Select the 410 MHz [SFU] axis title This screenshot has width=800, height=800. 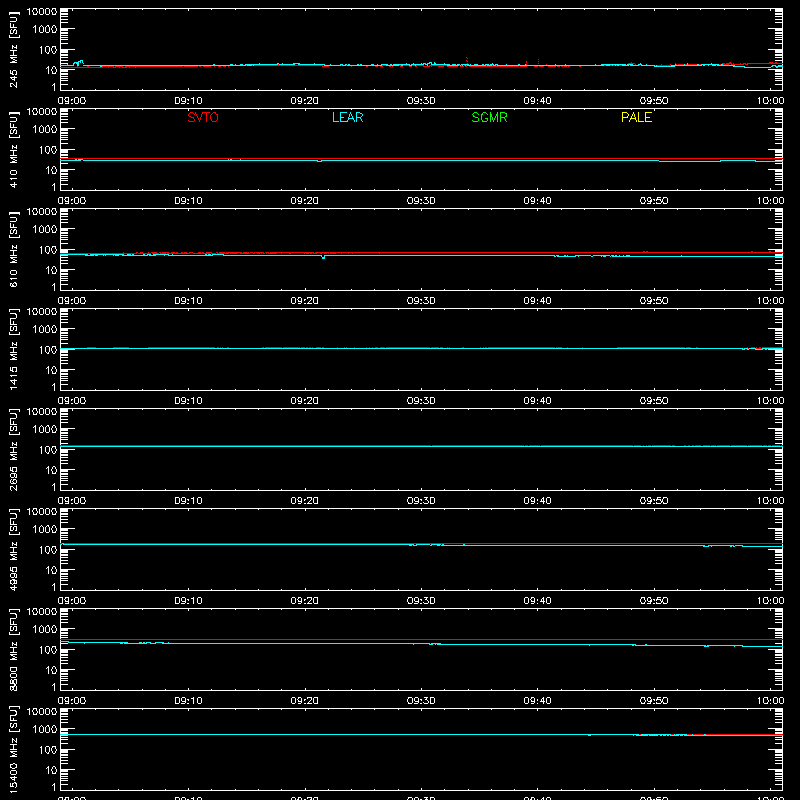14,149
